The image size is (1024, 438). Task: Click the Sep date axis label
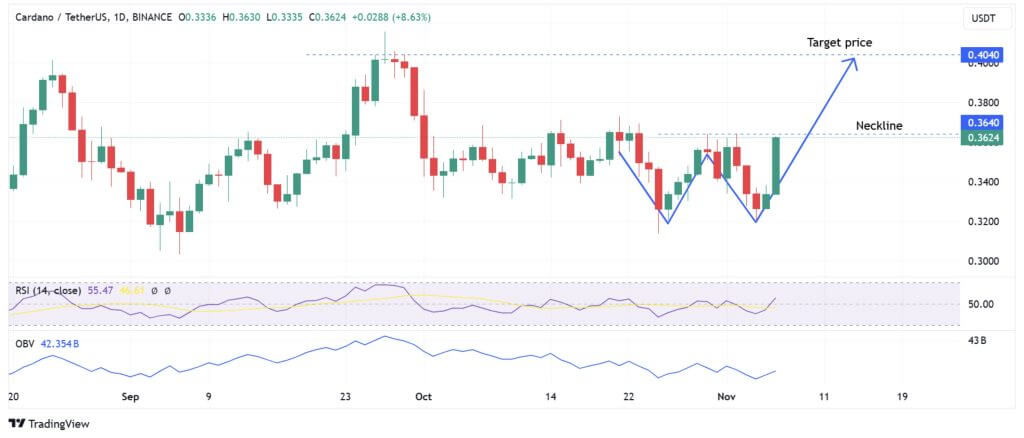click(131, 396)
